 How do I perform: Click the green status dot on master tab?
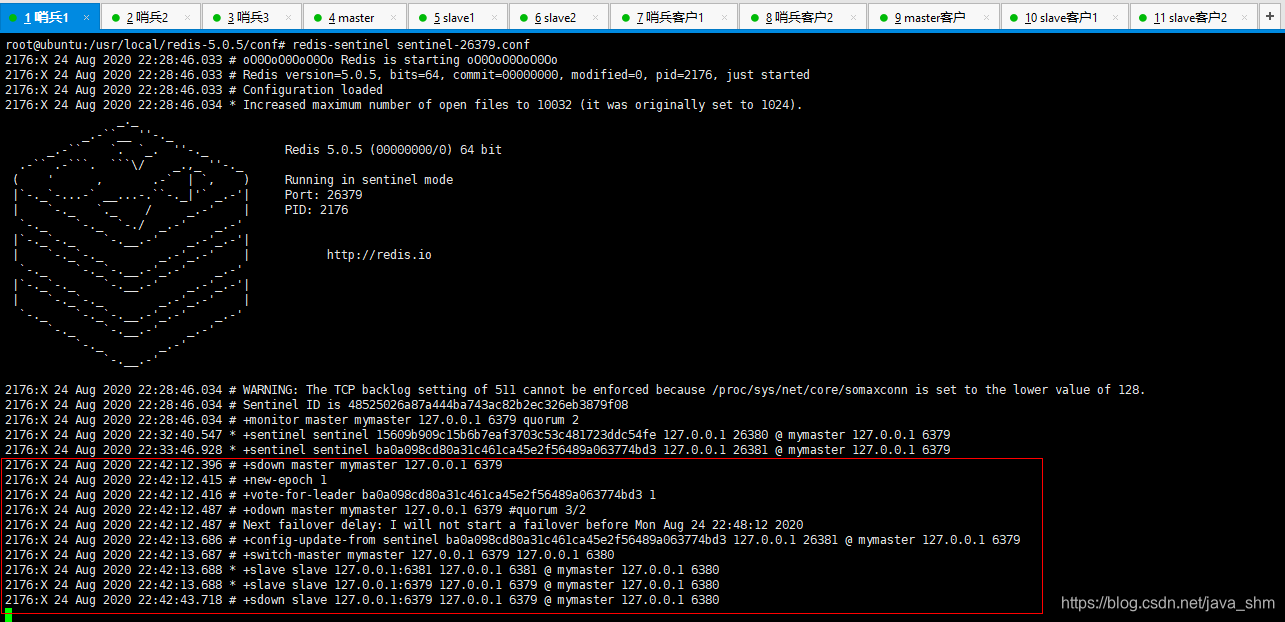point(317,18)
